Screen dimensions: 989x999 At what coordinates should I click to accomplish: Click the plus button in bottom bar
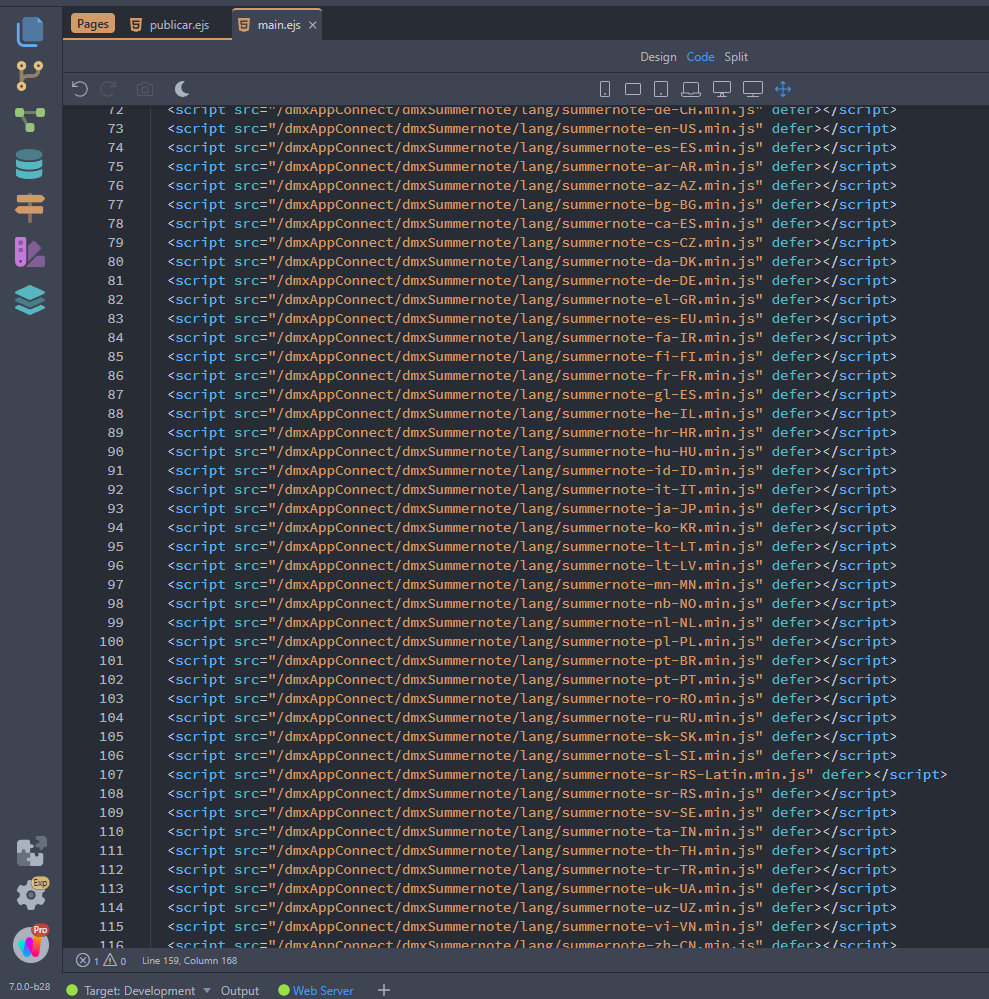(384, 990)
